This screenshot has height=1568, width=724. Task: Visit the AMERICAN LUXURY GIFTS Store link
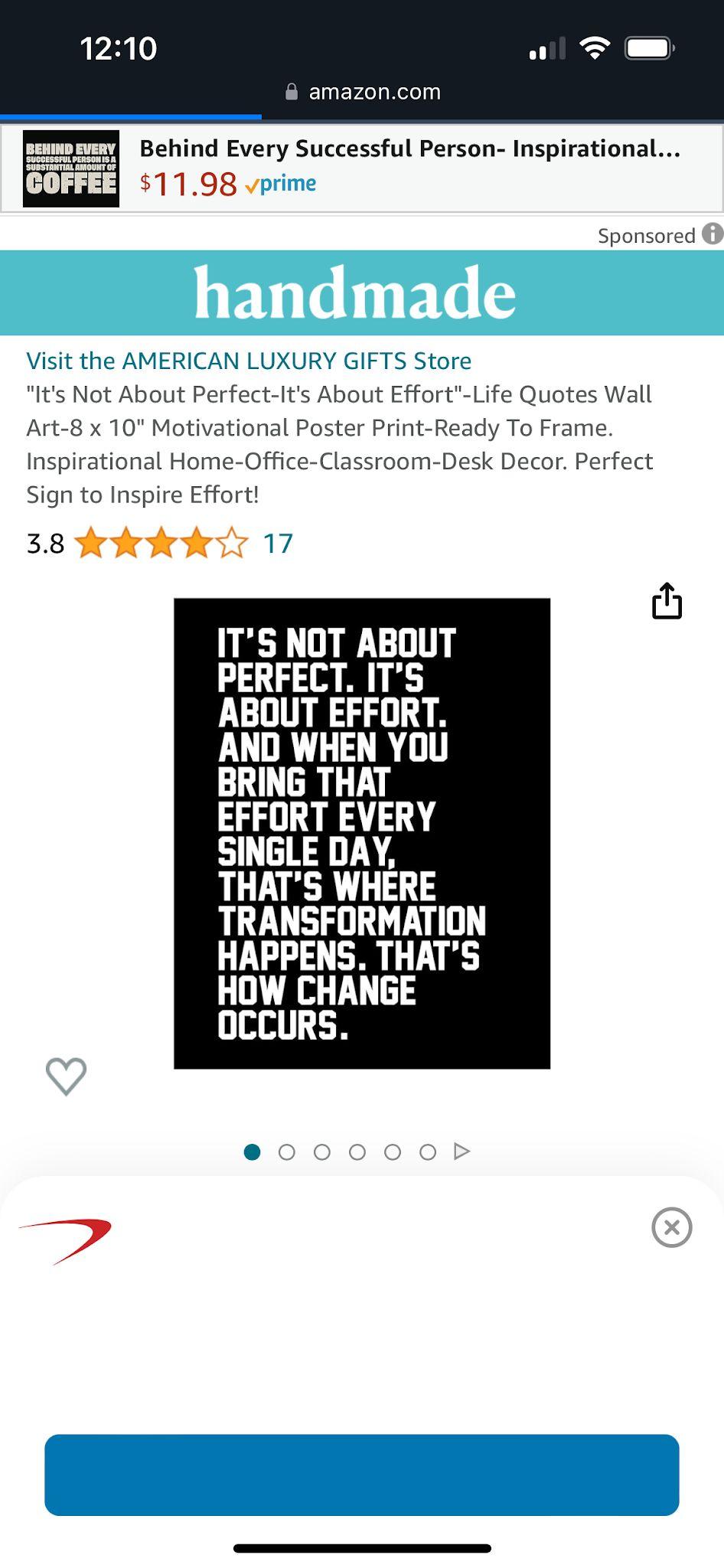tap(249, 361)
